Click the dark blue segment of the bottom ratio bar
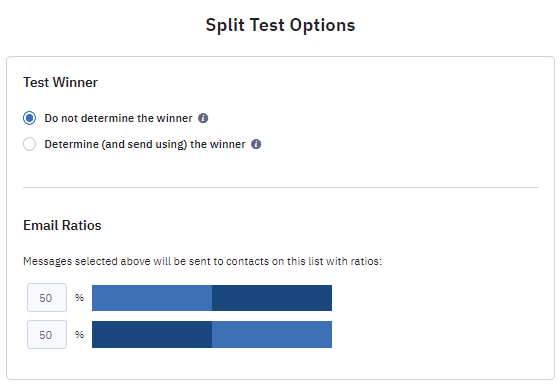Screen dimensions: 560x385 (x=152, y=334)
